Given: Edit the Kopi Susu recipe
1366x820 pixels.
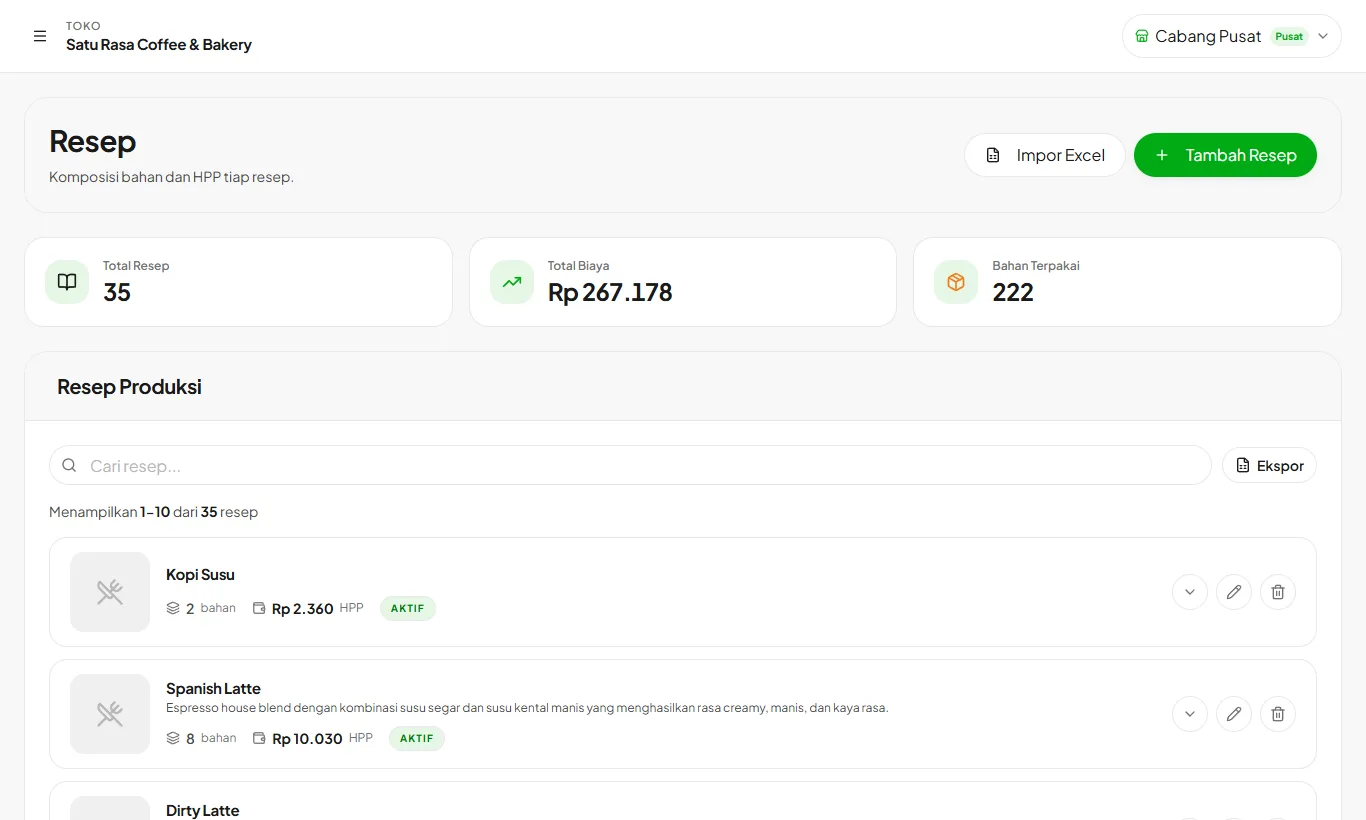Looking at the screenshot, I should click(1234, 592).
